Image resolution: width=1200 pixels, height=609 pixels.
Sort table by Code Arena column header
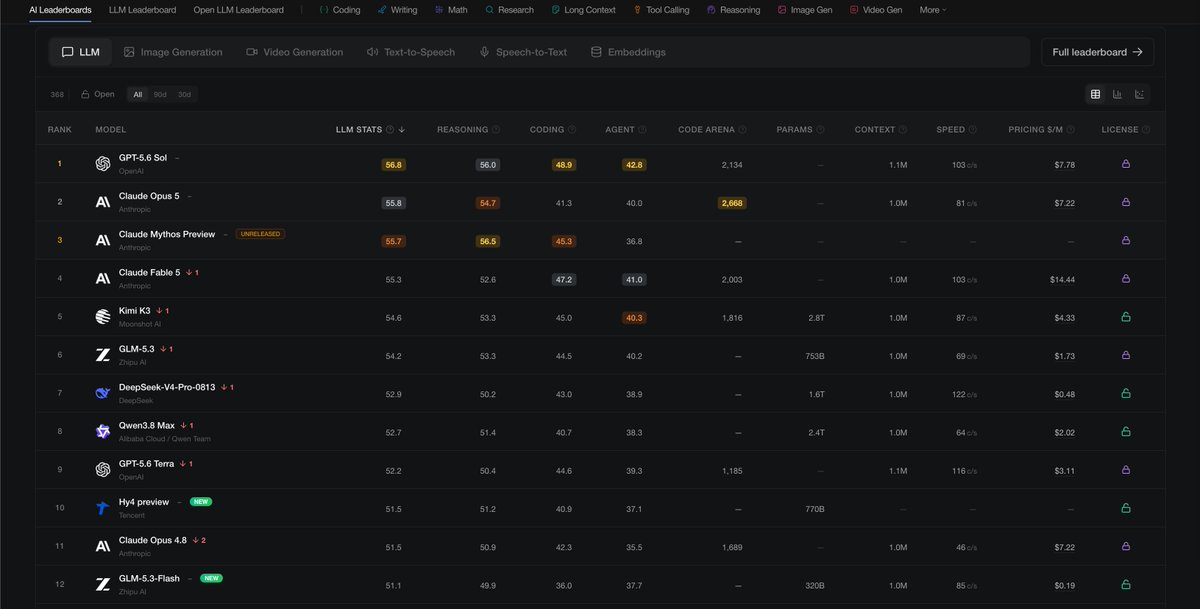(706, 130)
